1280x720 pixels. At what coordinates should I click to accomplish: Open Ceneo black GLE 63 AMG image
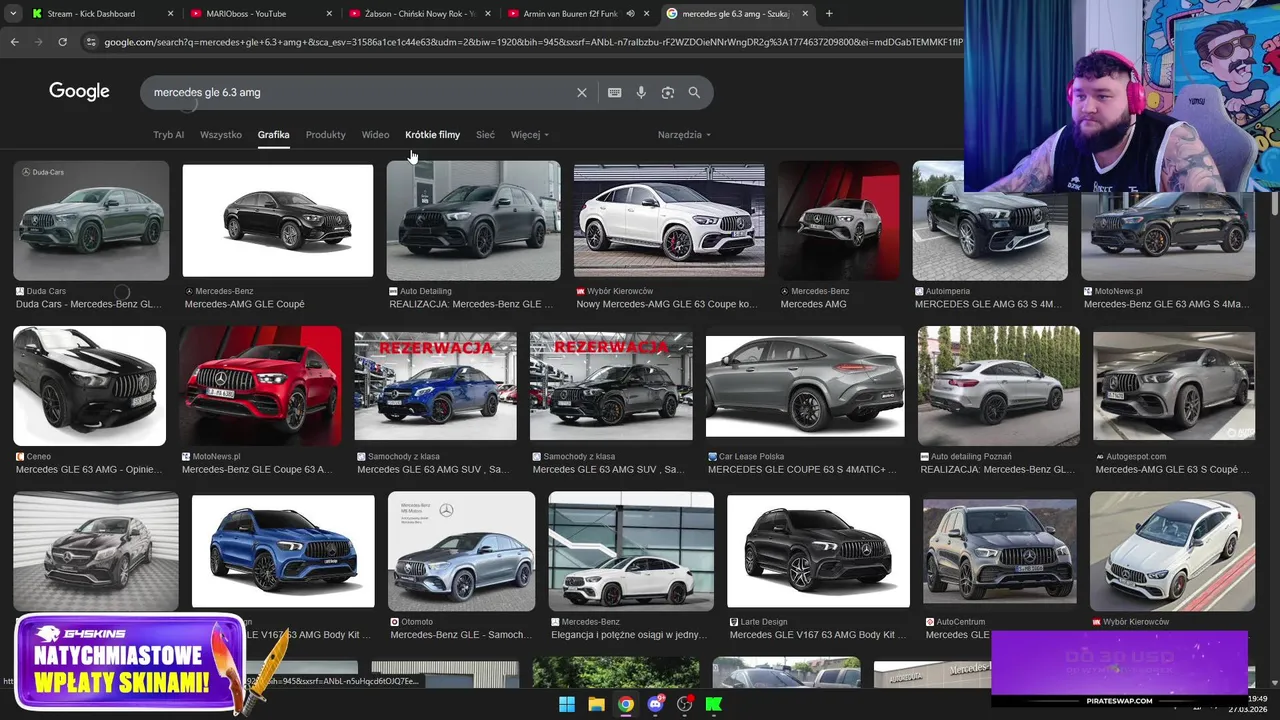point(89,386)
